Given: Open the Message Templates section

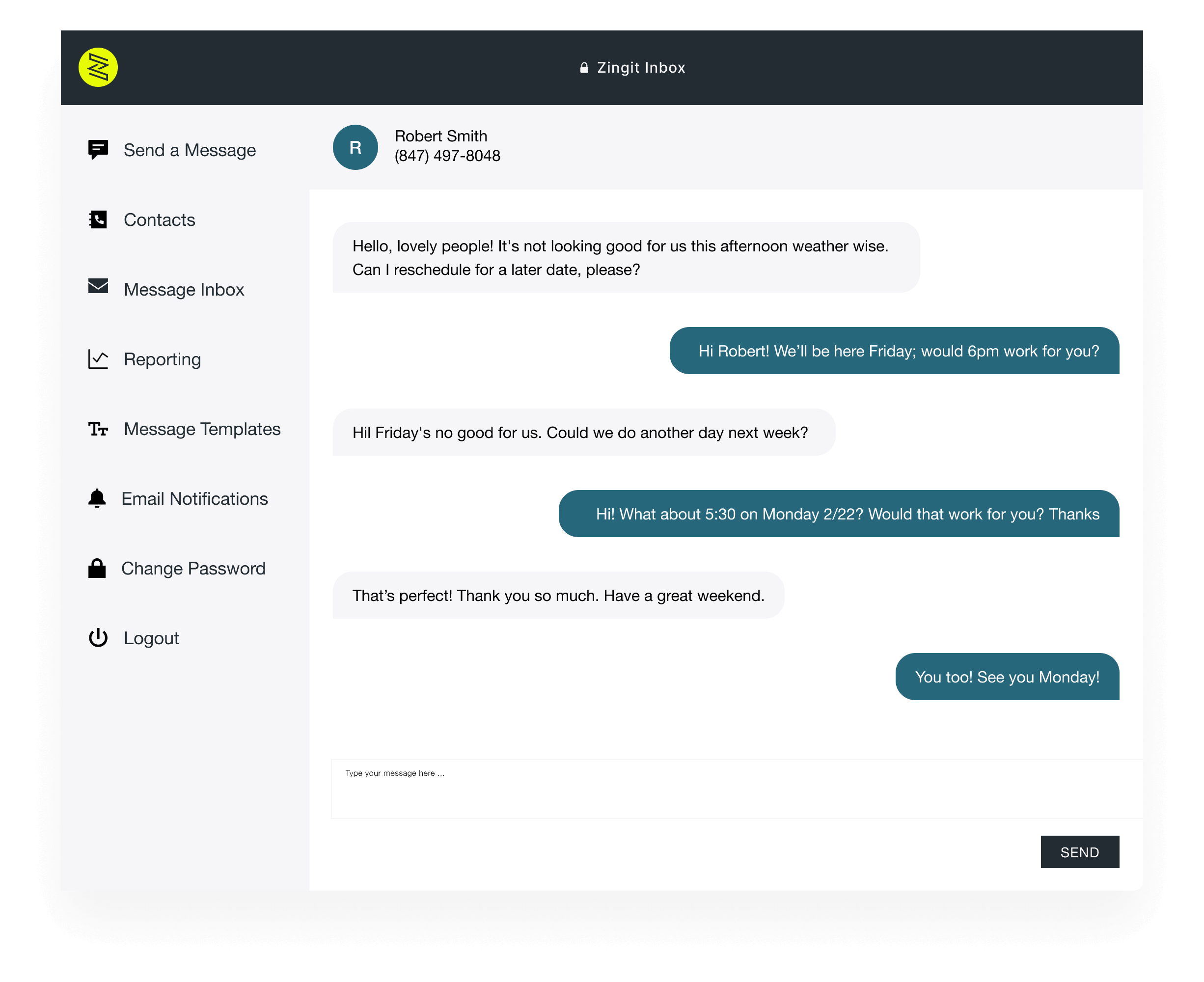Looking at the screenshot, I should click(x=202, y=429).
